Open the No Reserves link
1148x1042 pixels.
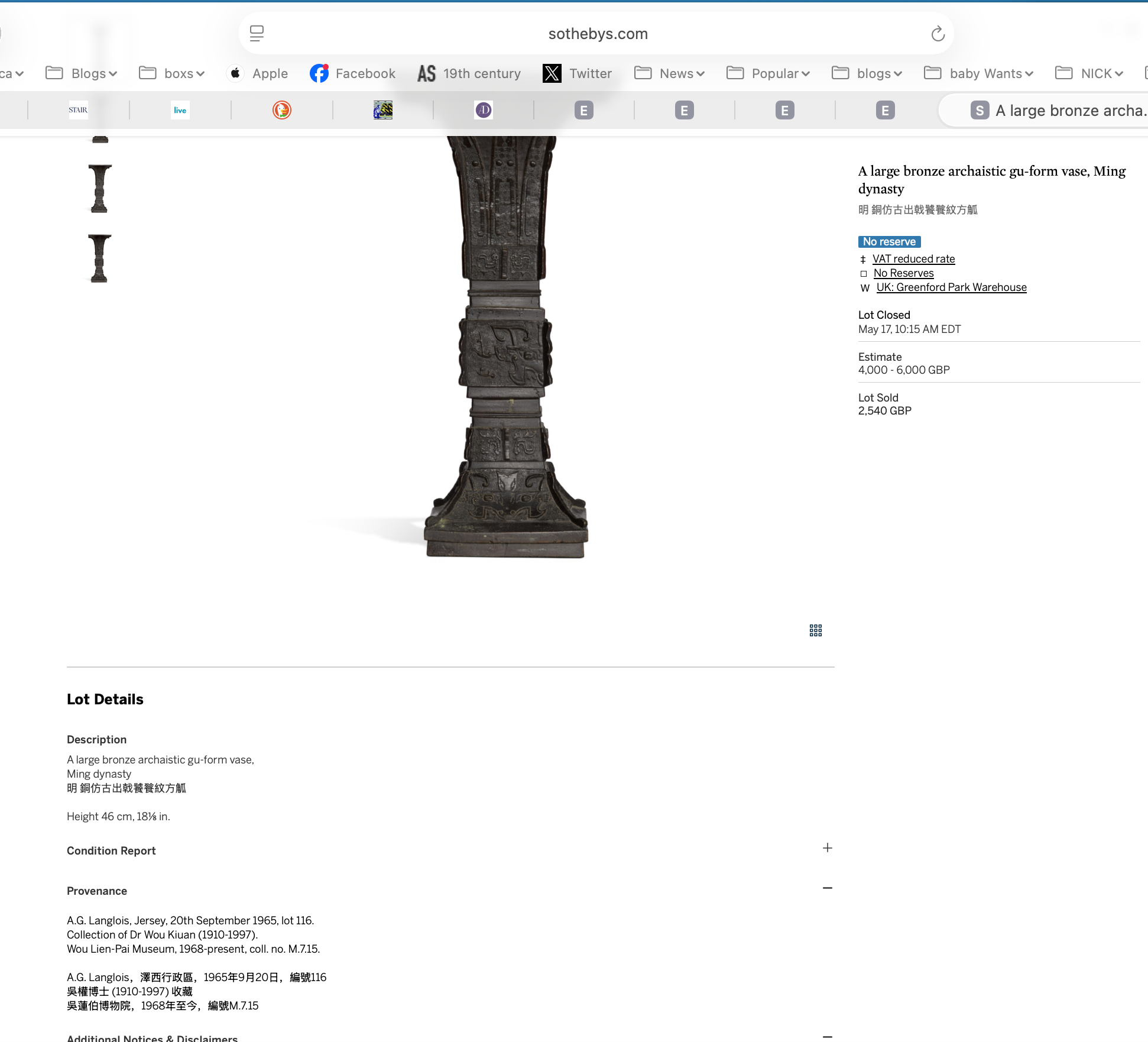[903, 273]
